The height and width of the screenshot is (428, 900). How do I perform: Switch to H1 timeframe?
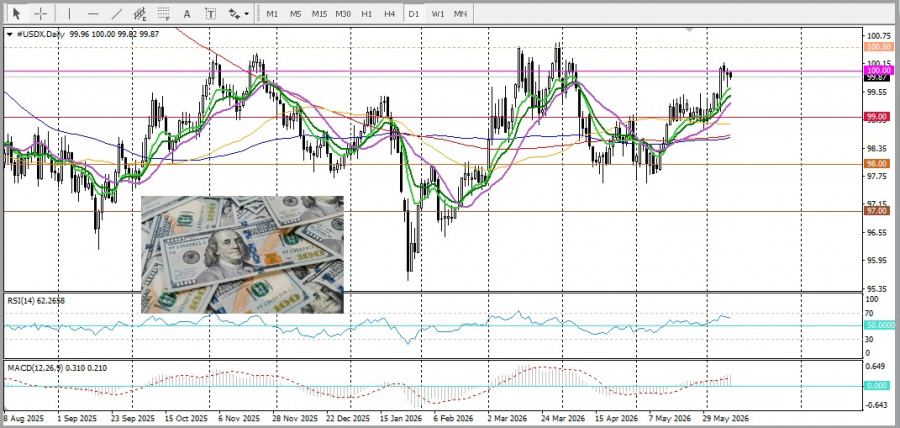pyautogui.click(x=367, y=13)
